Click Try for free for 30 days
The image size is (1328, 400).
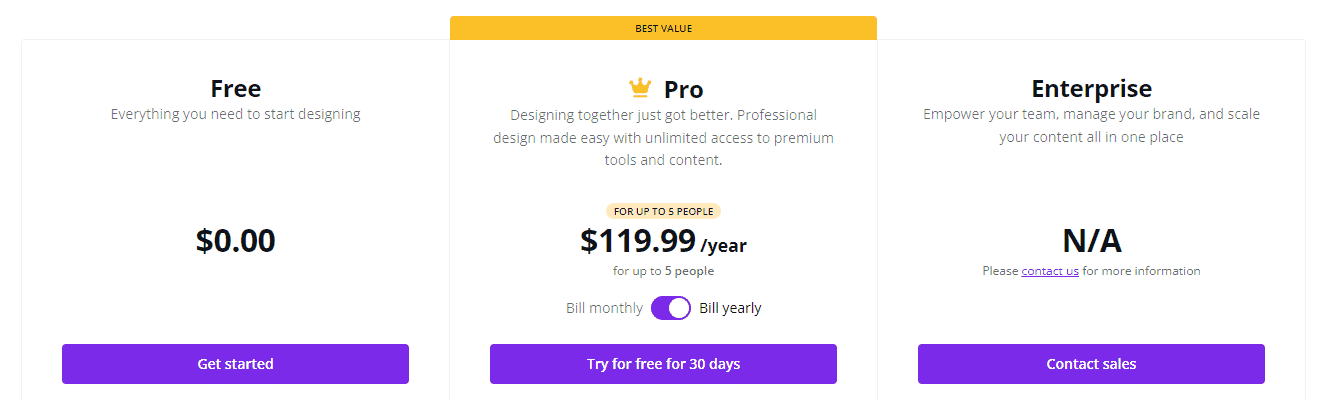click(663, 364)
